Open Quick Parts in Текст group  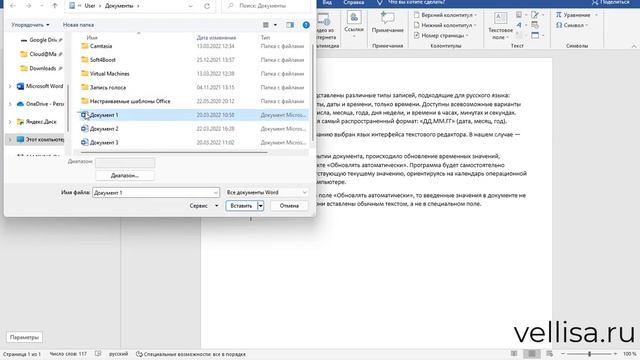[x=519, y=15]
